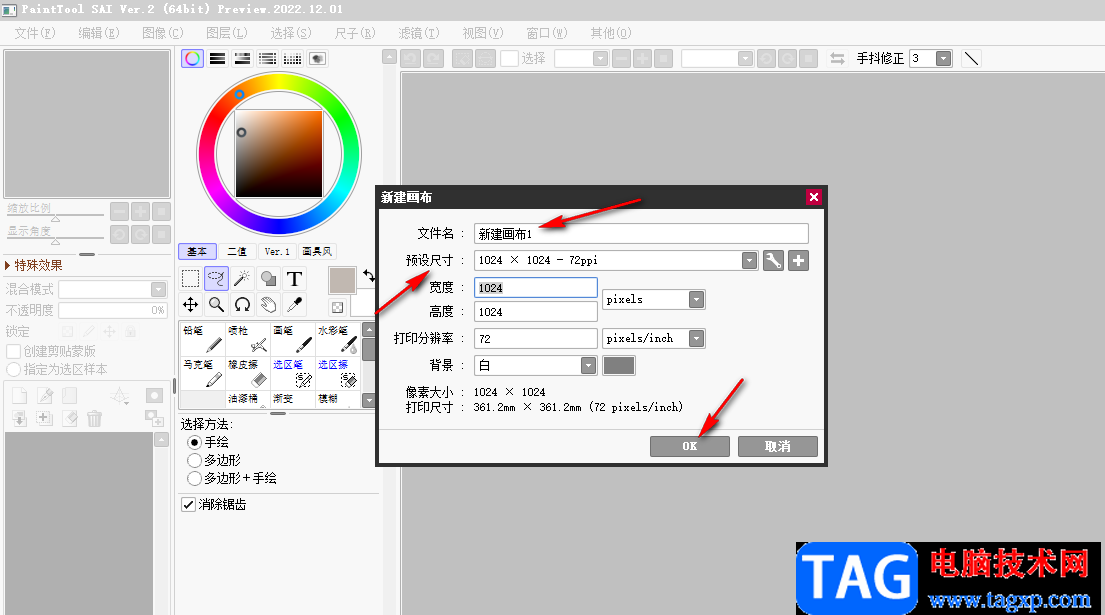This screenshot has height=615, width=1105.
Task: Select the lasso selection tool
Action: click(216, 279)
